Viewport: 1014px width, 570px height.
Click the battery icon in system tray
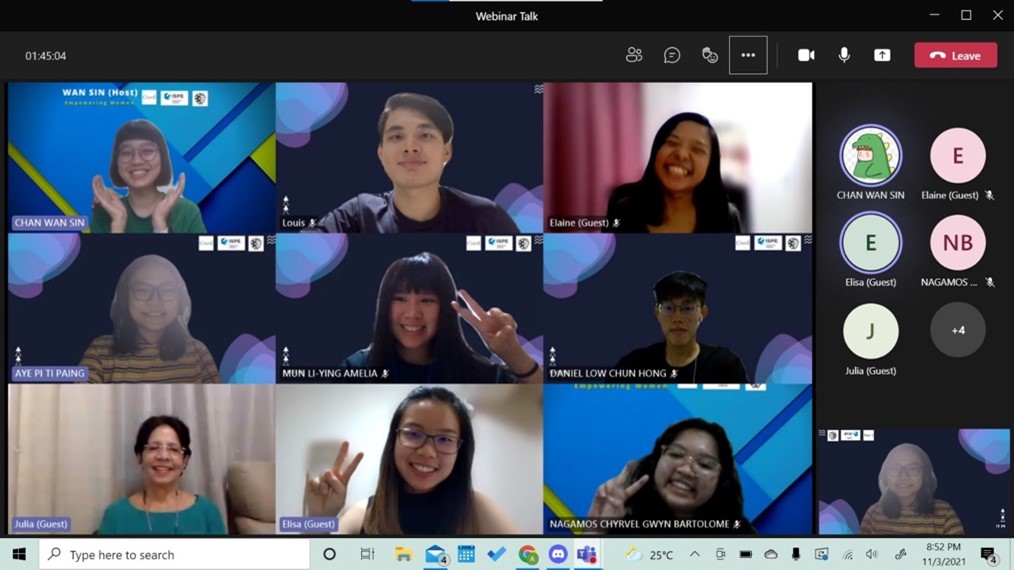(x=746, y=554)
